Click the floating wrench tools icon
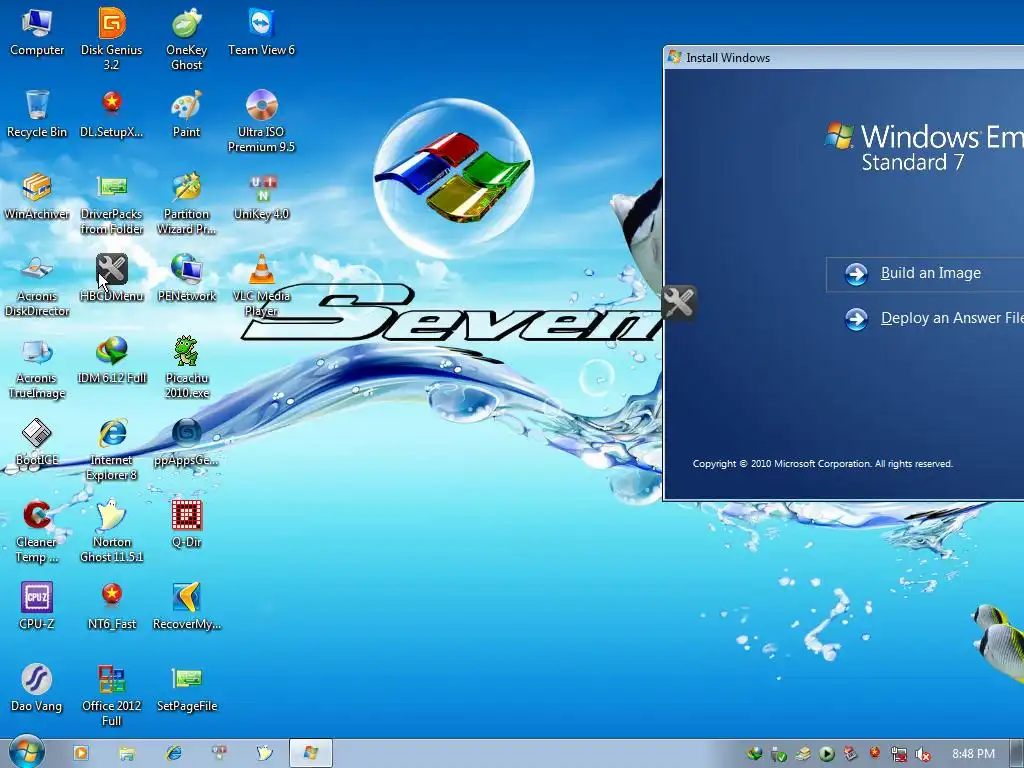1024x768 pixels. click(679, 302)
